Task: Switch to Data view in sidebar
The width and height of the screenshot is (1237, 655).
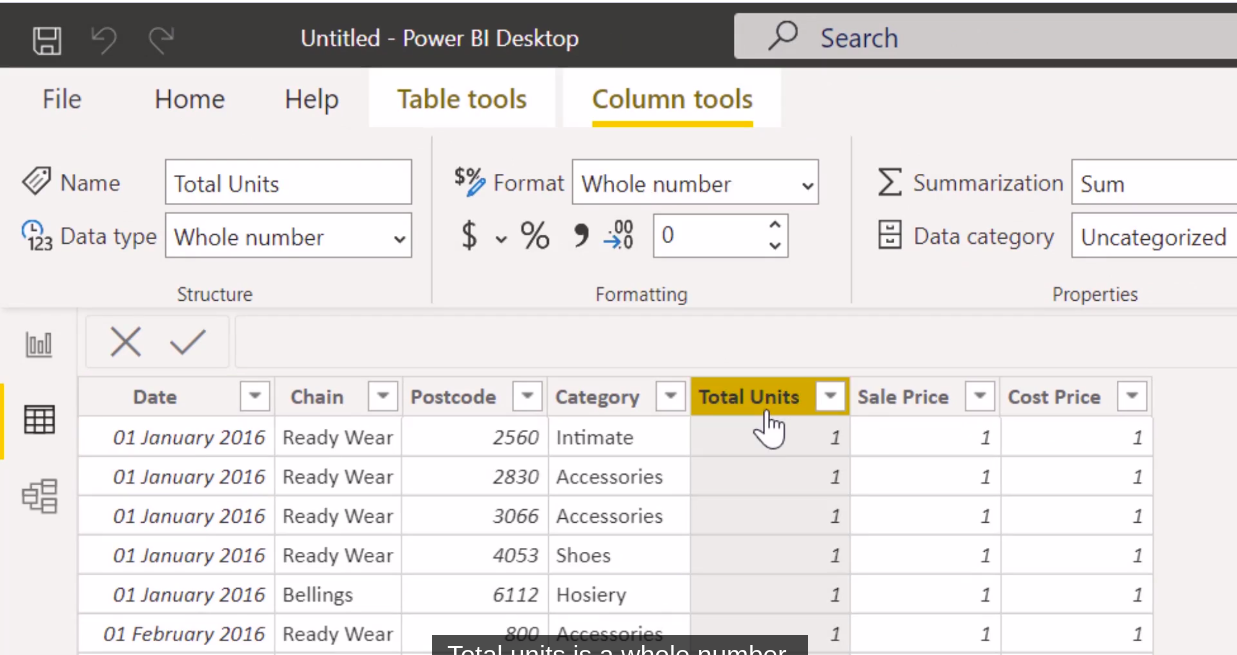Action: pos(39,420)
